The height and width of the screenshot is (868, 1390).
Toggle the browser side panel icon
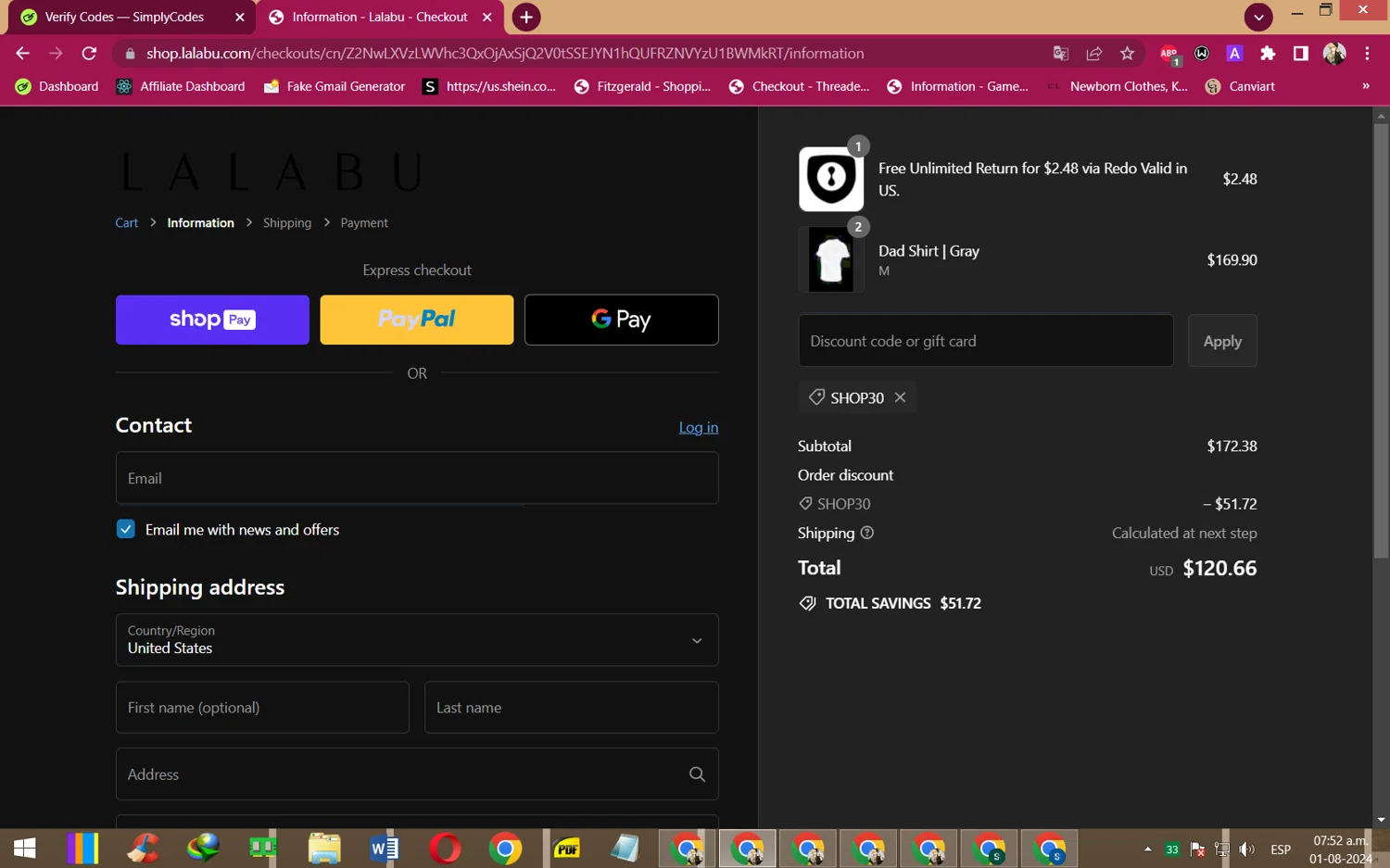click(1301, 54)
